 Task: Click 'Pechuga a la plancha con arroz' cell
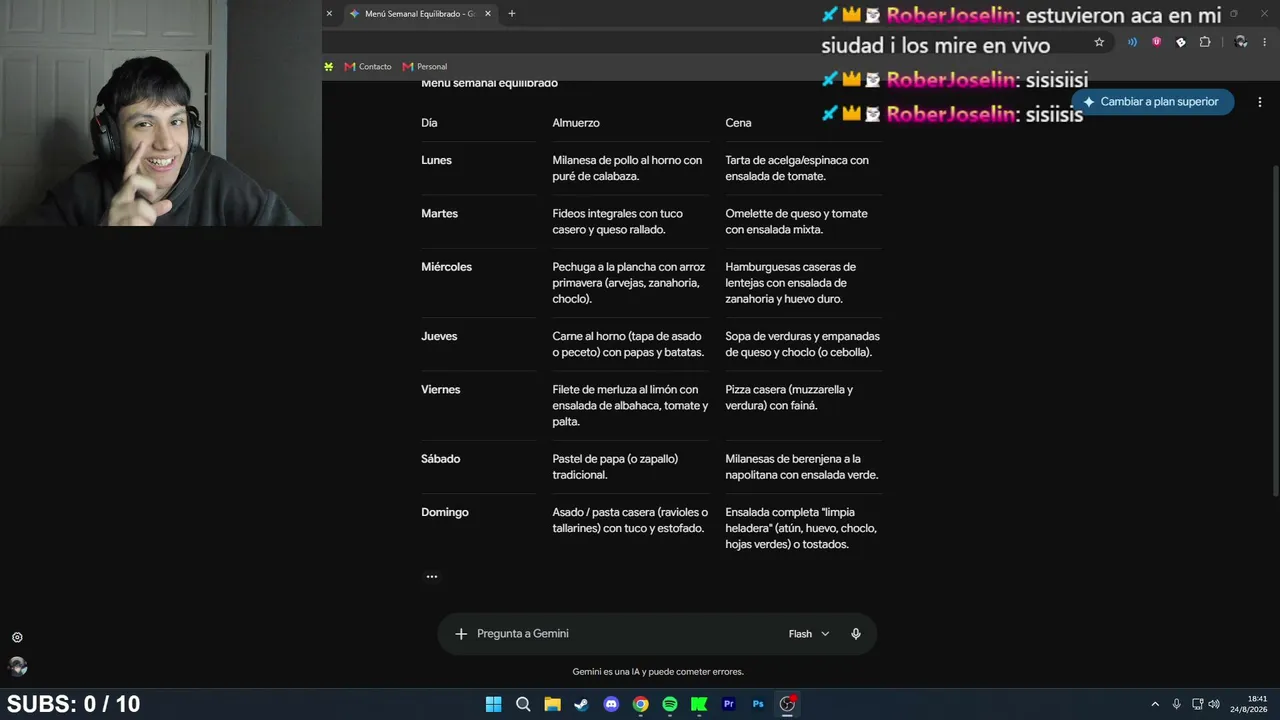629,283
